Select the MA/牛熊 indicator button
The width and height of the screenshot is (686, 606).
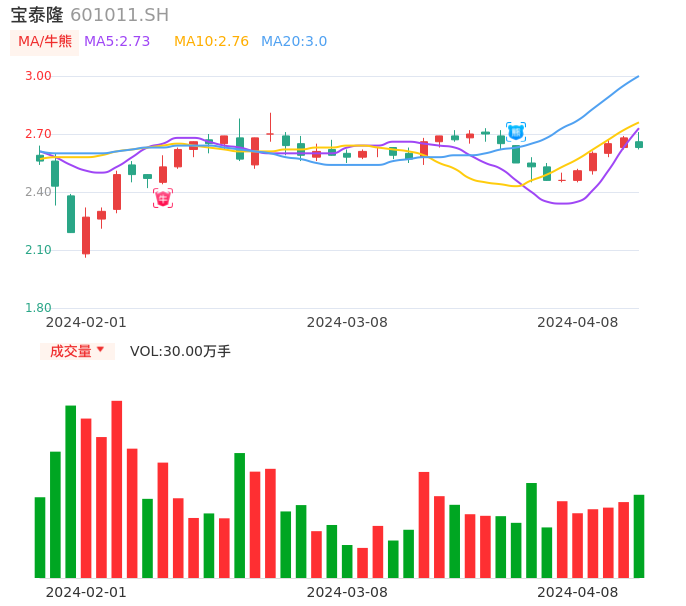coord(45,42)
